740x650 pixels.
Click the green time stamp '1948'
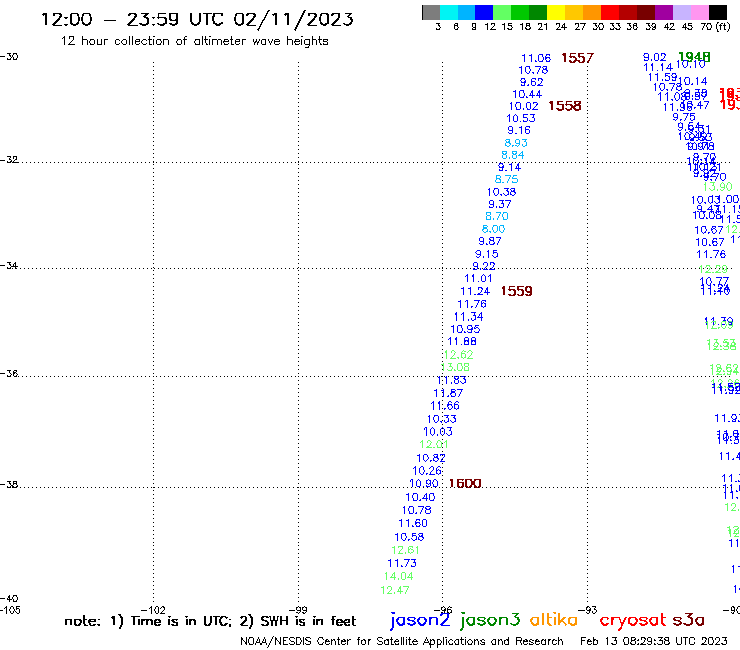tap(694, 57)
